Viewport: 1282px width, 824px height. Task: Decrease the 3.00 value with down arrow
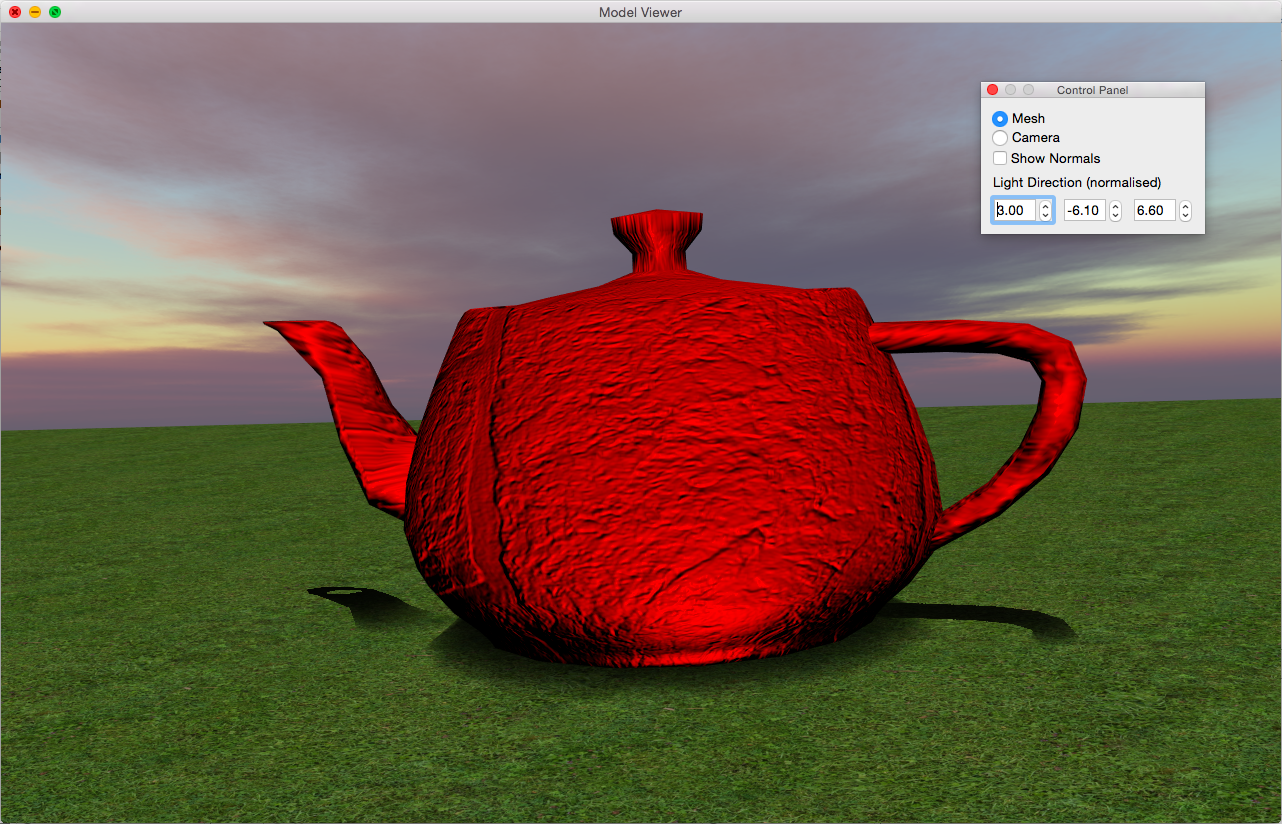pyautogui.click(x=1046, y=216)
